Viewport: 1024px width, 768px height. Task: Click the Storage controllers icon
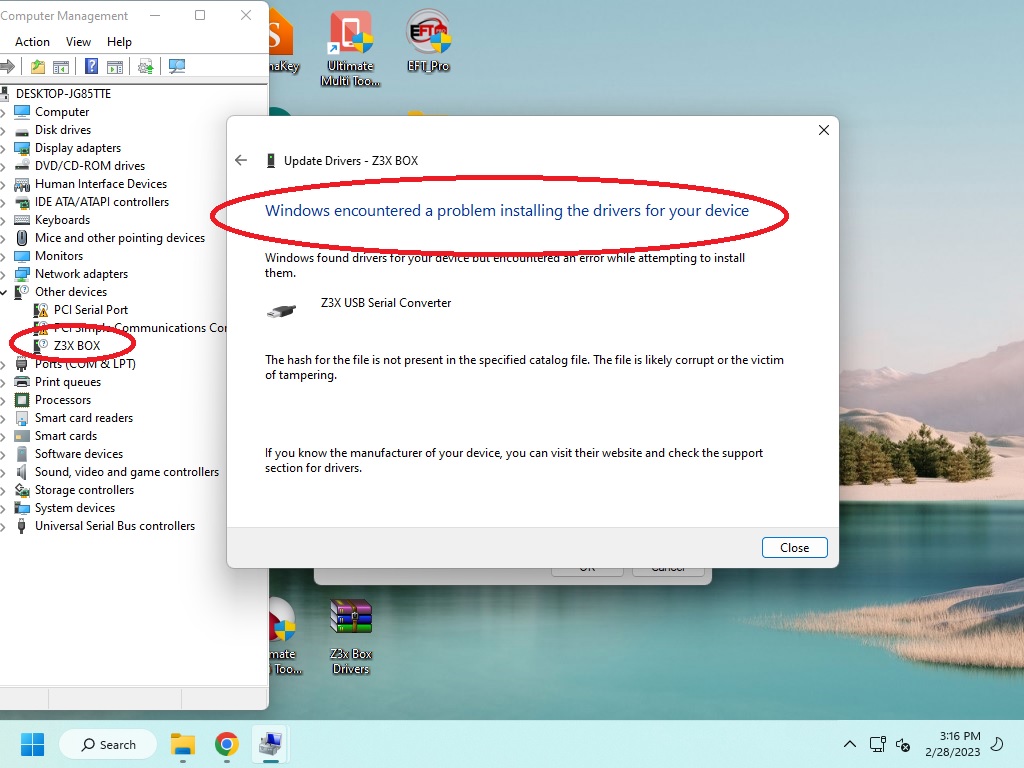22,490
